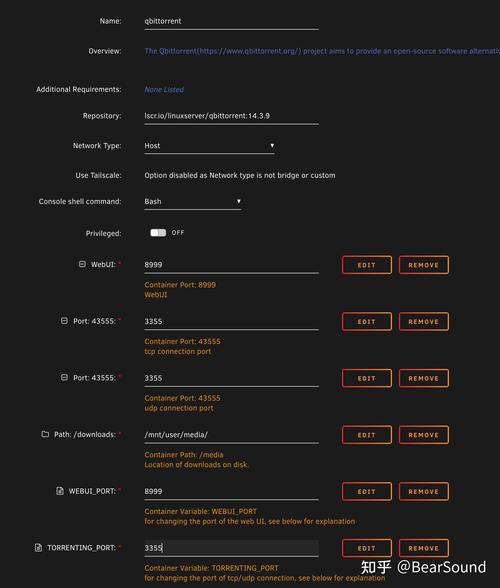The width and height of the screenshot is (500, 588).
Task: Click the Repository input field
Action: click(x=231, y=116)
